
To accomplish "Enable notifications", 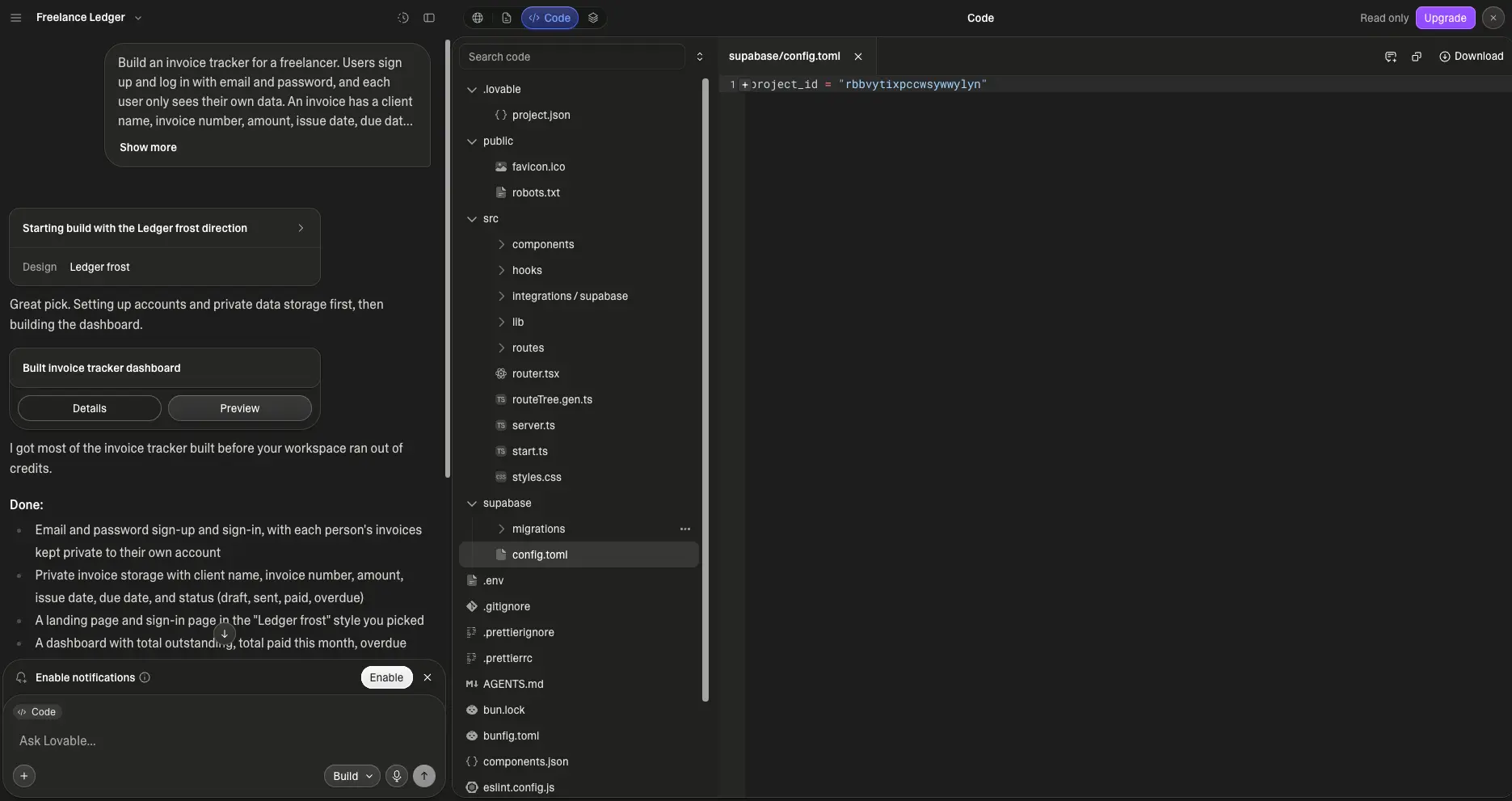I will 386,677.
